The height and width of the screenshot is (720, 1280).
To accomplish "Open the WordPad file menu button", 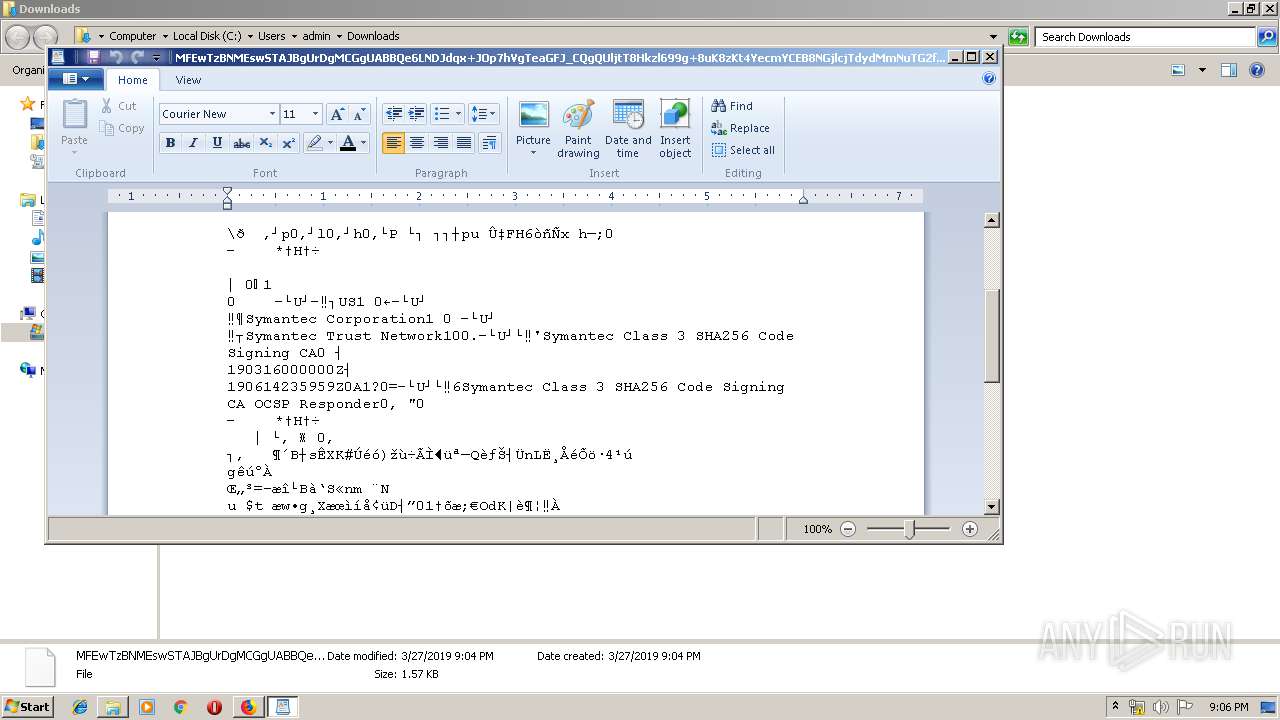I will pos(76,79).
